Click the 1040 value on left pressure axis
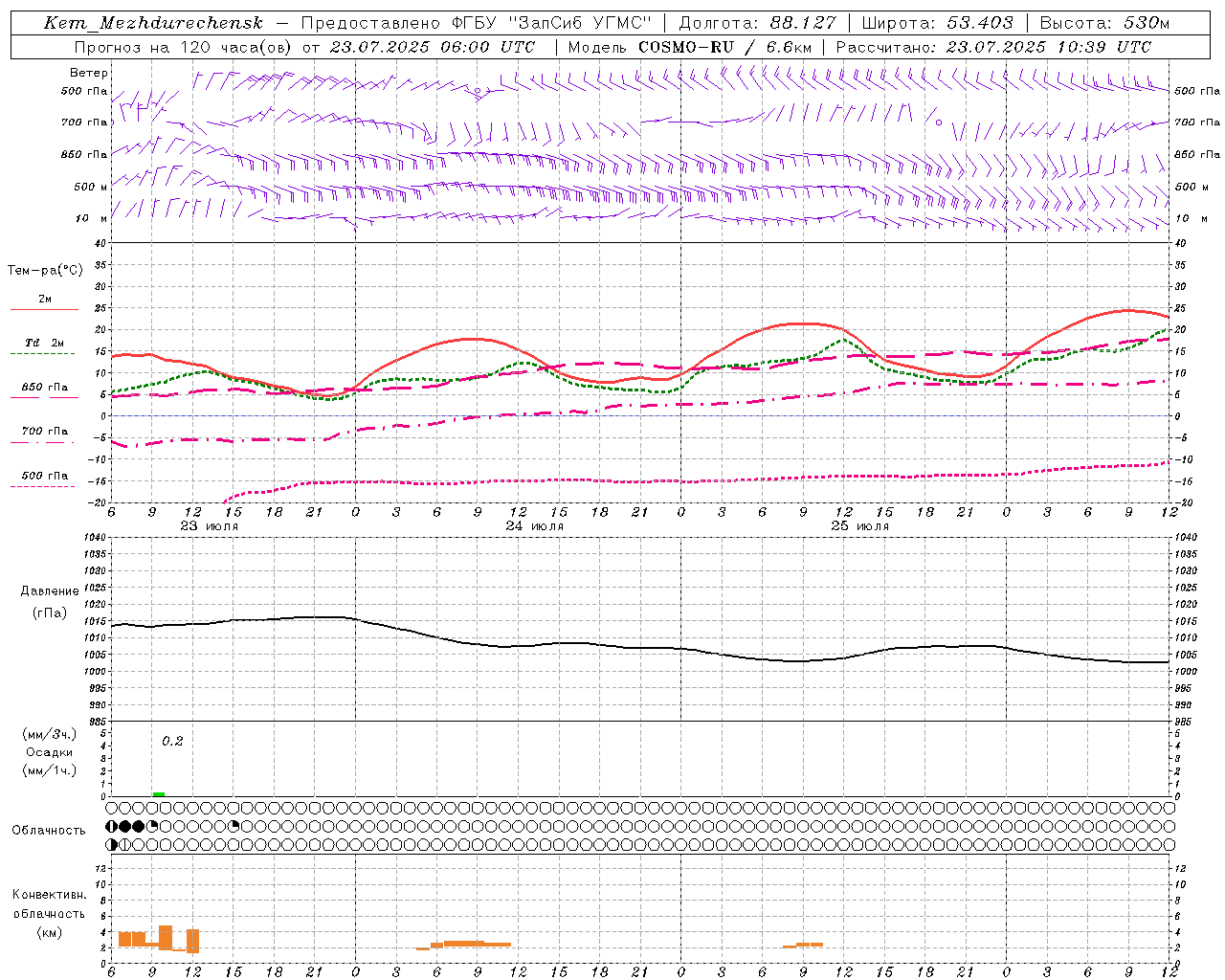1225x980 pixels. tap(95, 537)
